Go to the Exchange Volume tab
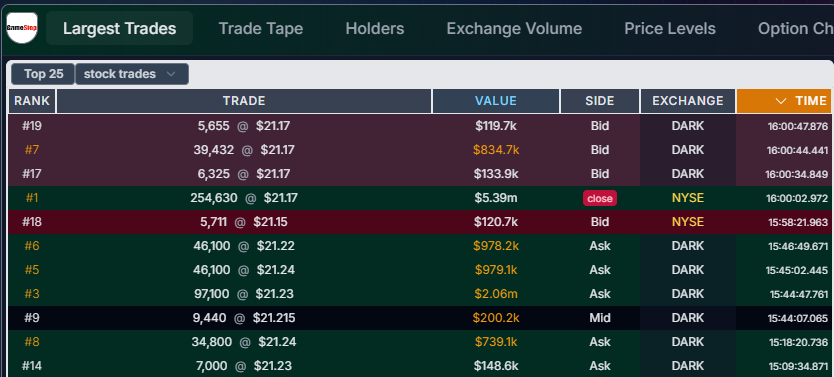 514,28
